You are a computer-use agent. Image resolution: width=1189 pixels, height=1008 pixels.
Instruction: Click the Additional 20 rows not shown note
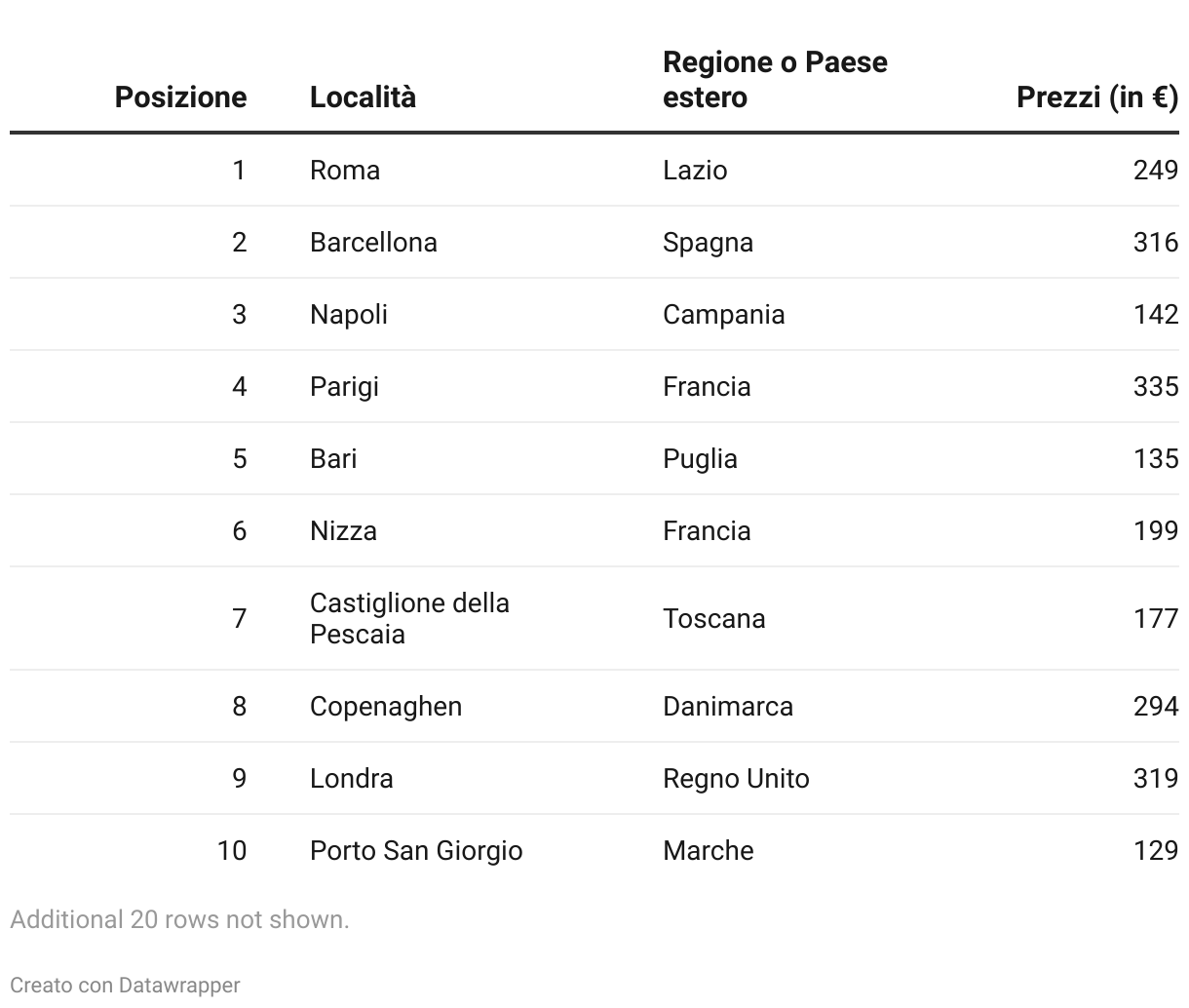tap(179, 919)
